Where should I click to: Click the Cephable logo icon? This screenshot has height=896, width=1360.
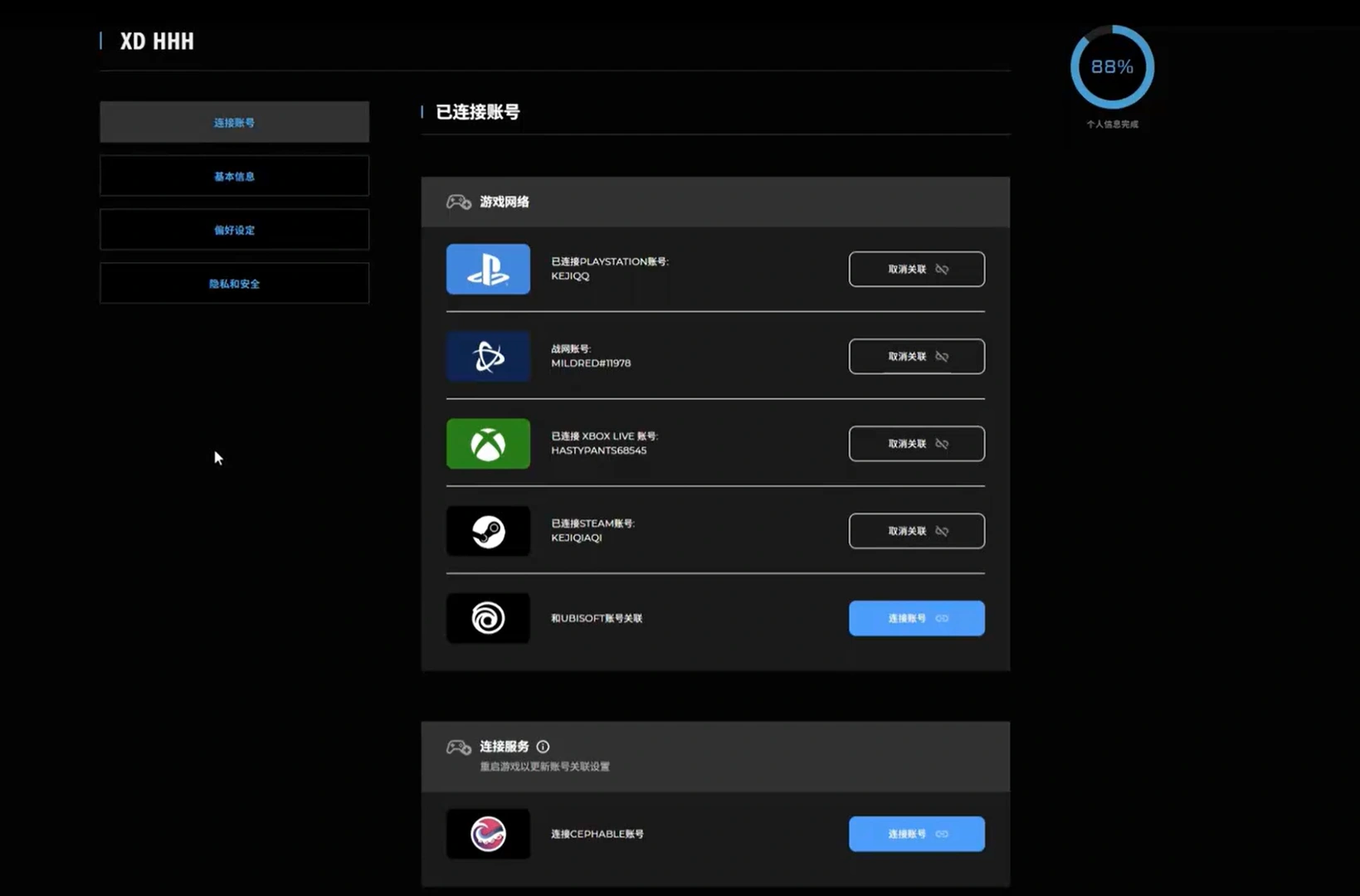488,834
